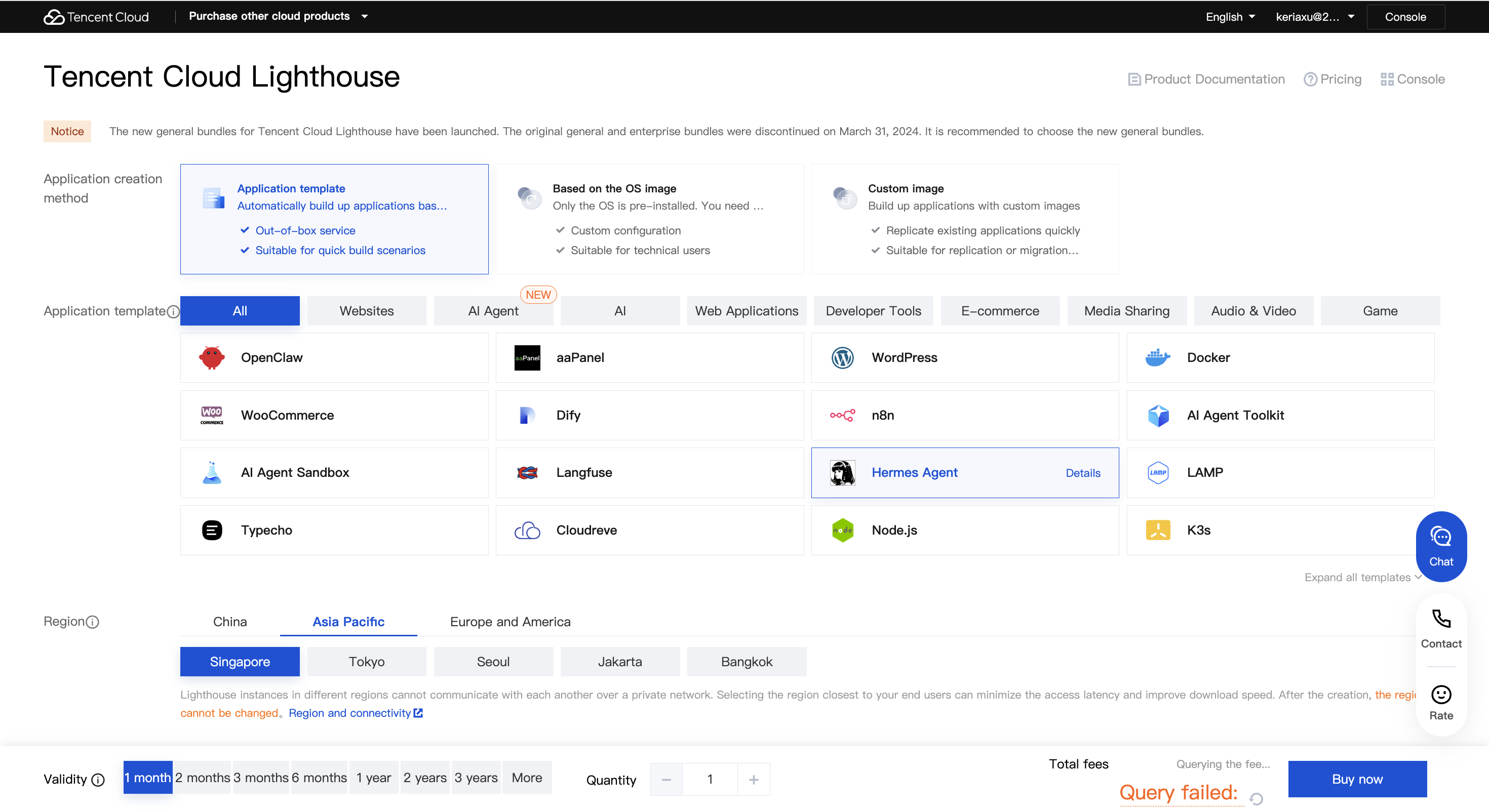Viewport: 1489px width, 812px height.
Task: Choose the n8n workflow icon
Action: [842, 415]
